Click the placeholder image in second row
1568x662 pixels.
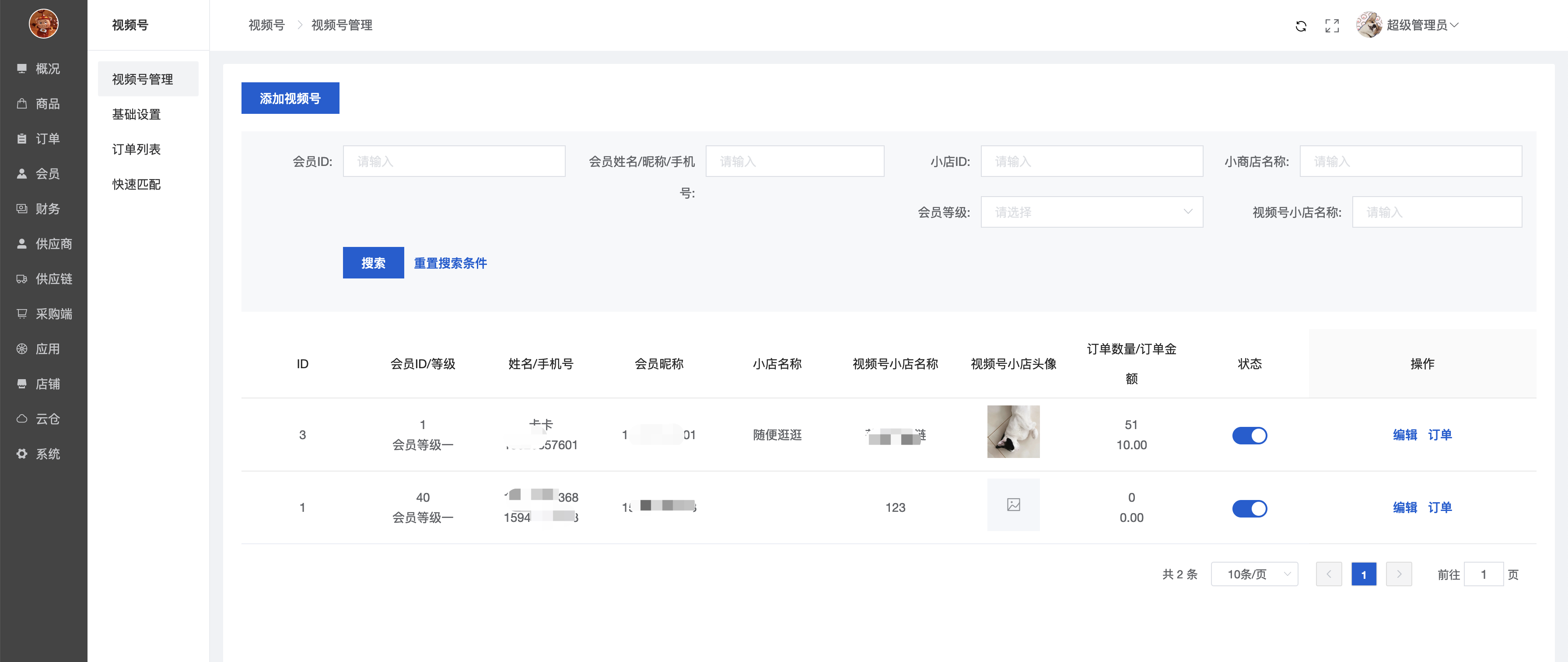coord(1013,505)
